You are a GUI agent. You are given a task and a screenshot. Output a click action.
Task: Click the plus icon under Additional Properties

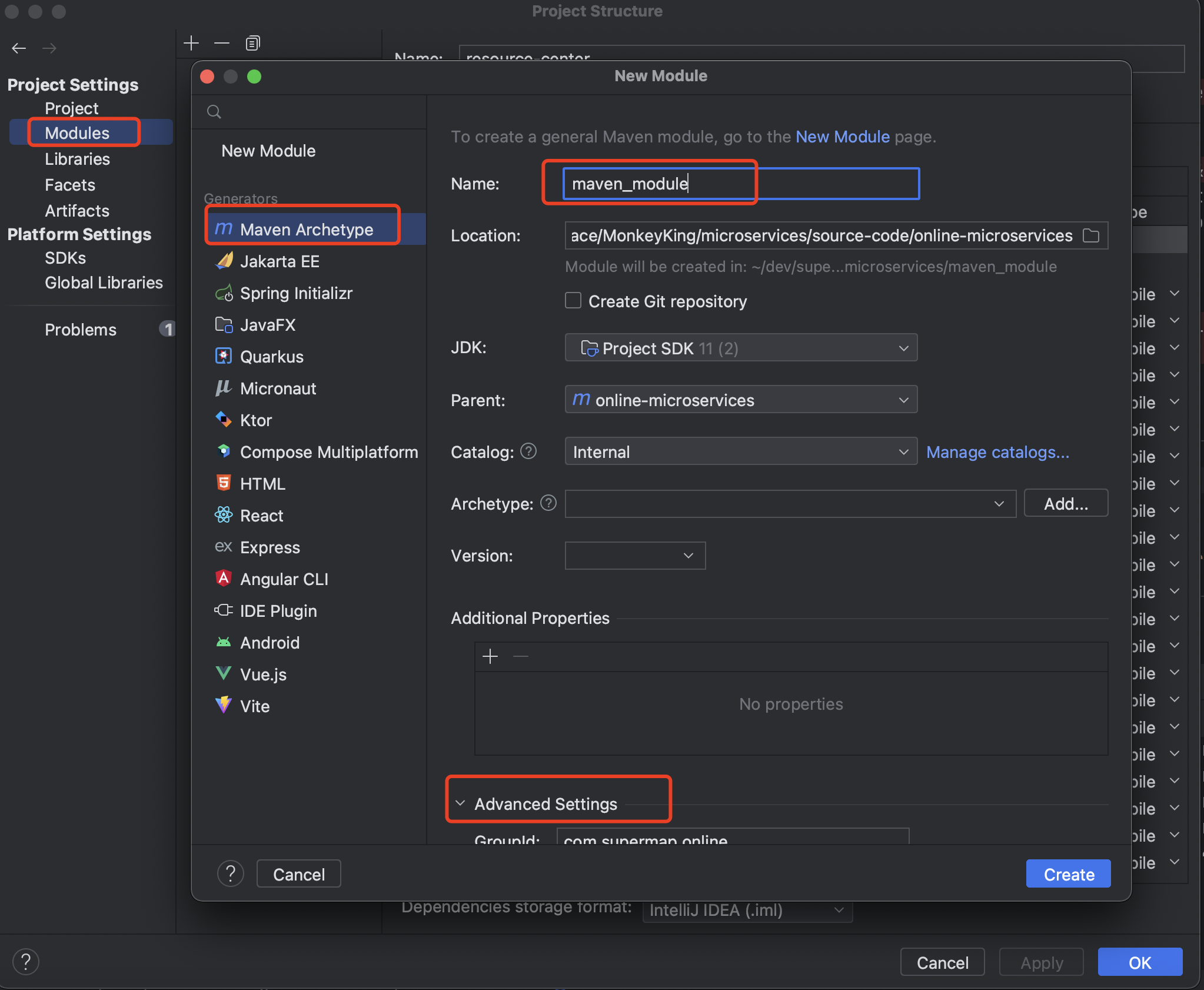click(x=490, y=656)
